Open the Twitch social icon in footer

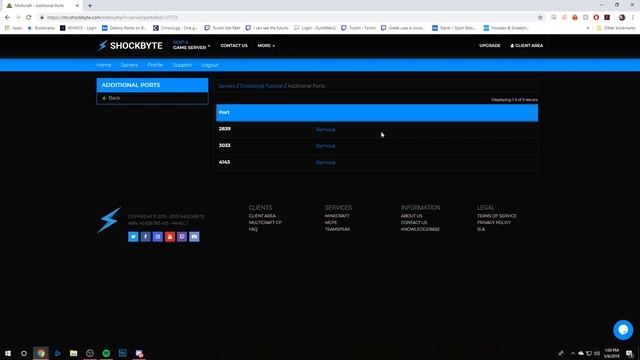click(x=182, y=237)
